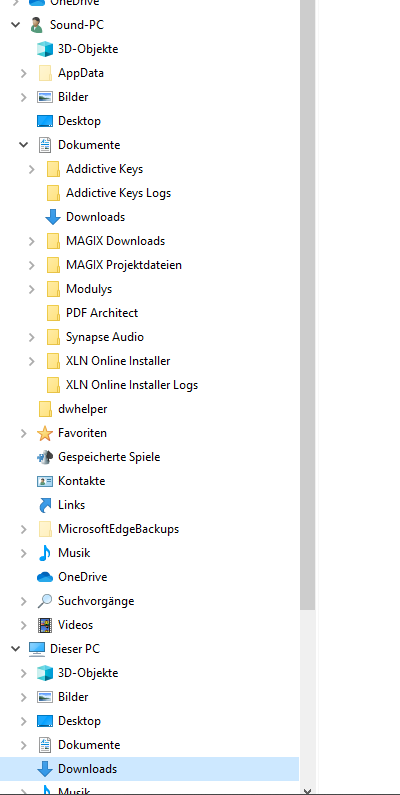This screenshot has width=400, height=795.
Task: Click the highlighted Downloads arrow icon under Dieser PC
Action: pos(45,769)
